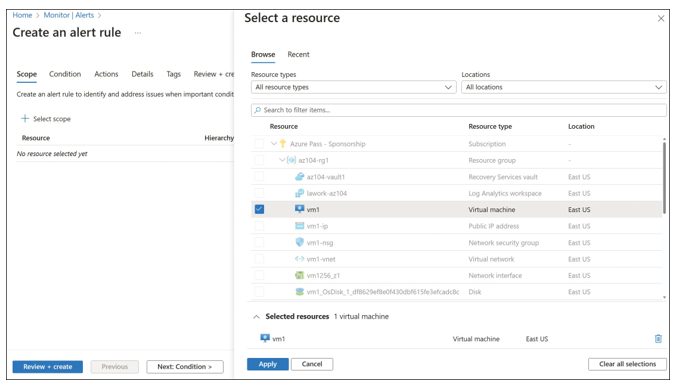Click the plus icon beside Select scope

coord(25,118)
